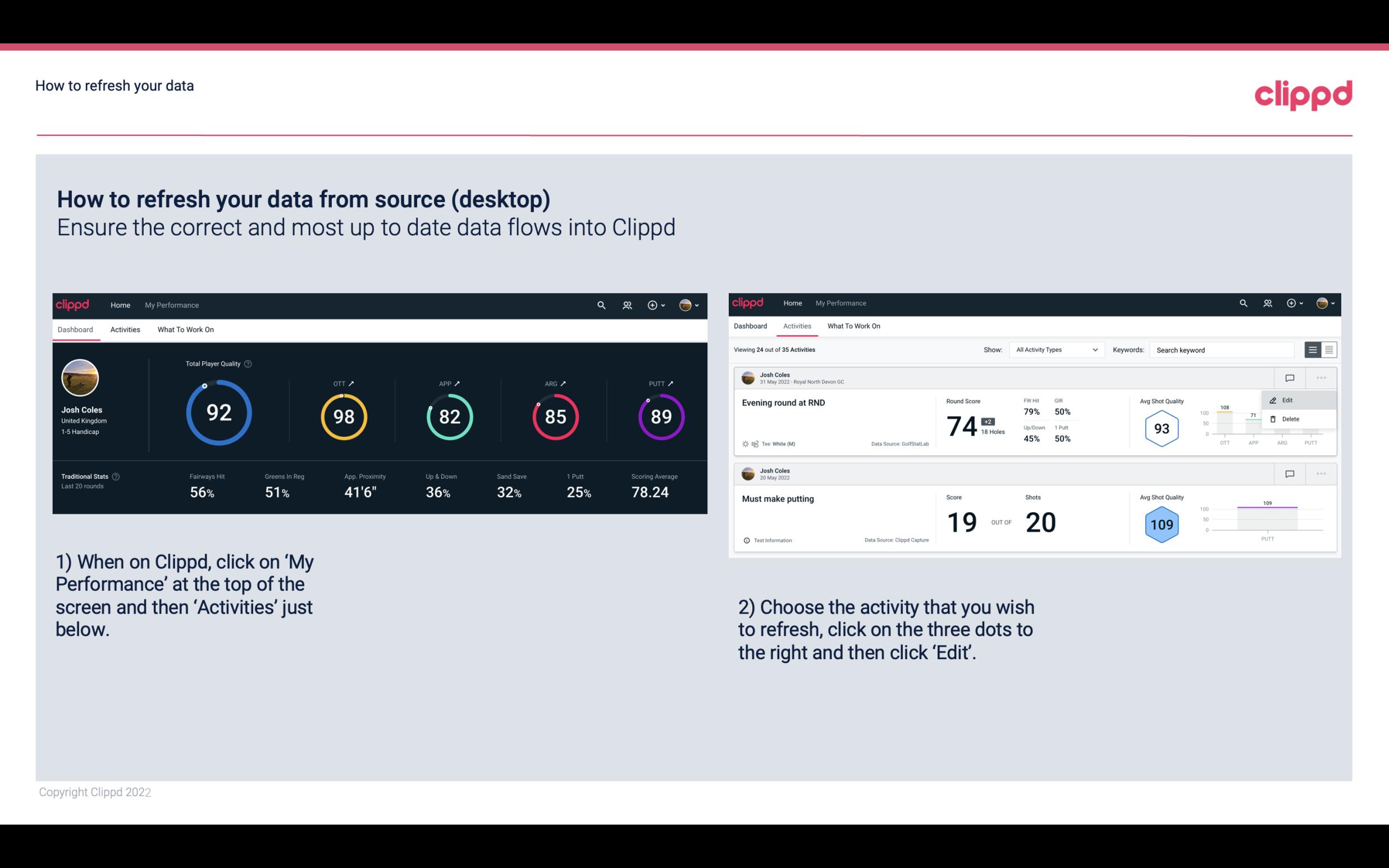Click the search icon in navigation bar
Viewport: 1389px width, 868px height.
pos(600,305)
